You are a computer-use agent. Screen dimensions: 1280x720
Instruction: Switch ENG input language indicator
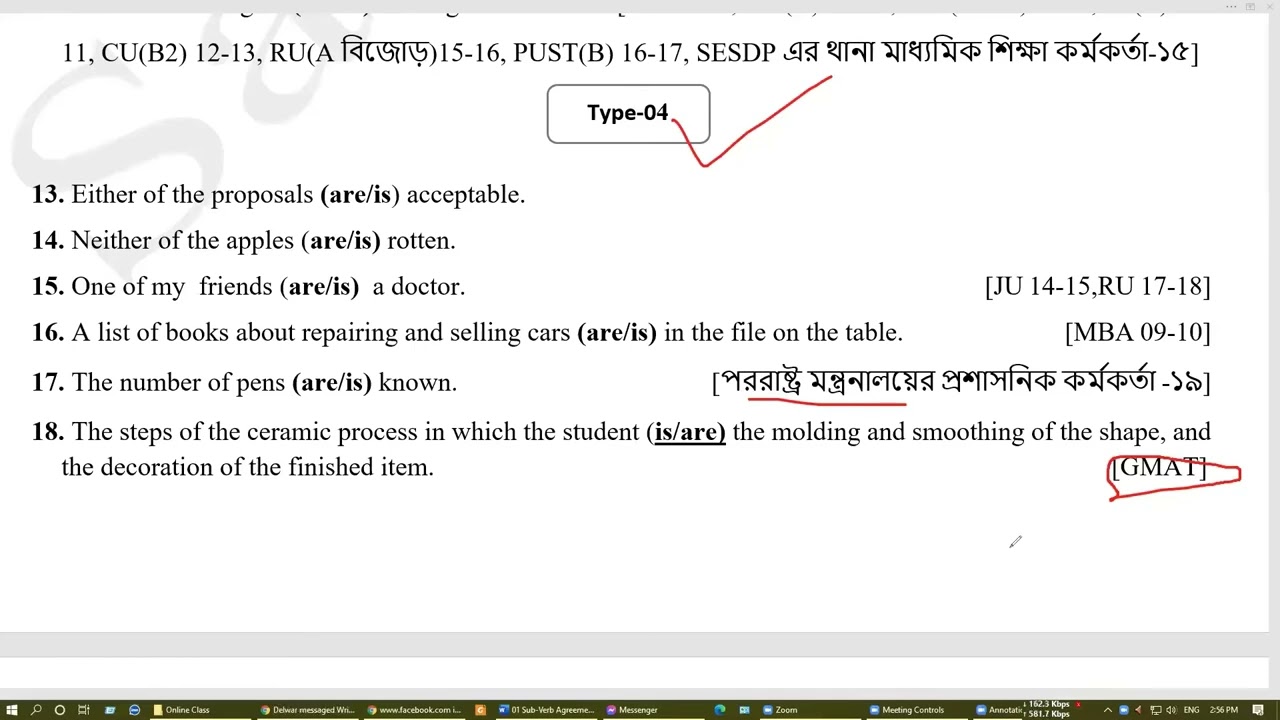1191,710
